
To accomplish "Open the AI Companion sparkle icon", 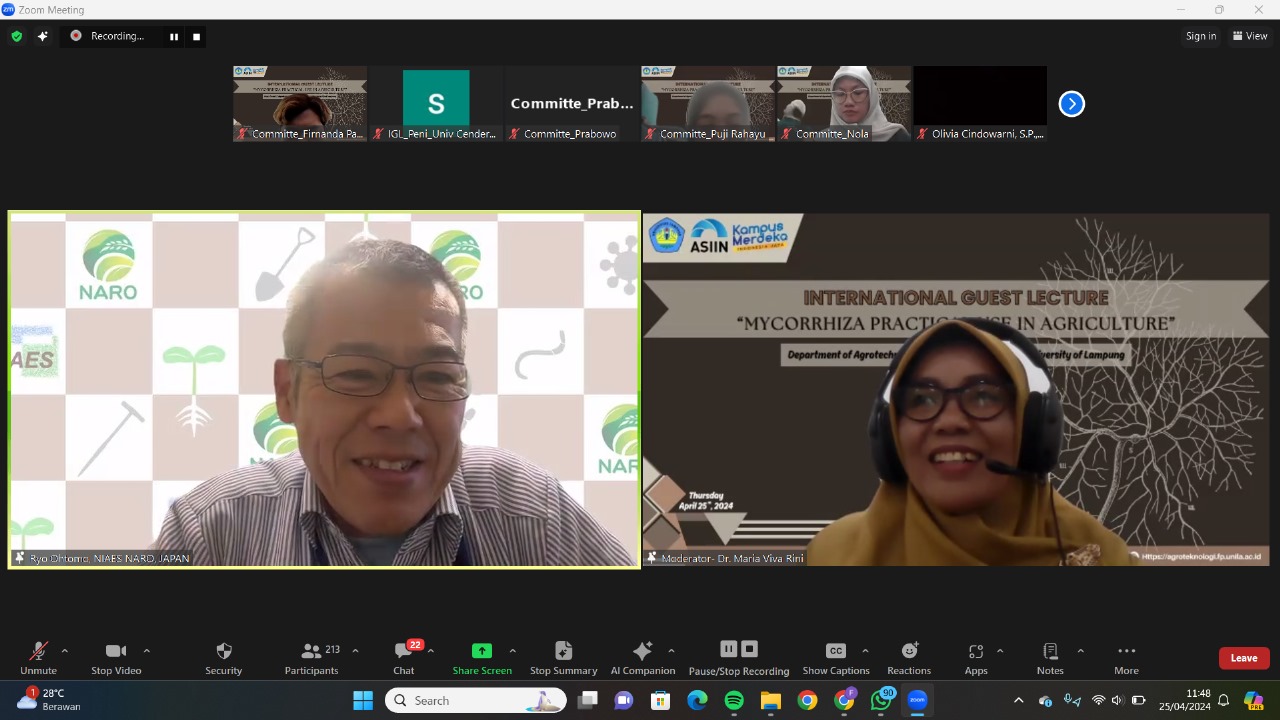I will [x=642, y=652].
